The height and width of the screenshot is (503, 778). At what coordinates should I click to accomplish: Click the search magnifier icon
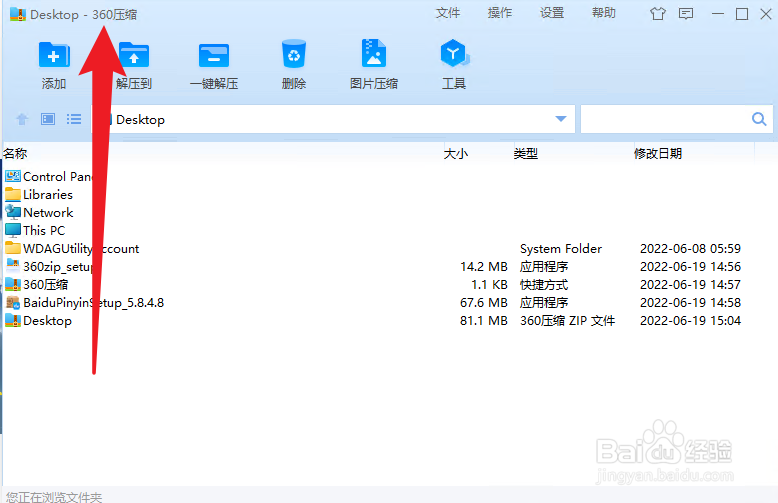point(759,119)
